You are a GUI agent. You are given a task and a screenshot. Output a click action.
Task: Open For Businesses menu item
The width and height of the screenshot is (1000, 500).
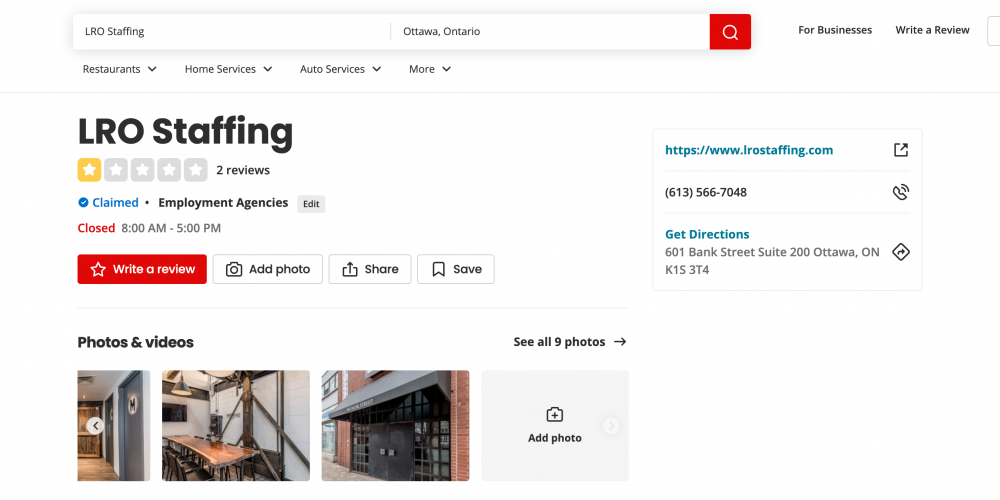(x=835, y=30)
